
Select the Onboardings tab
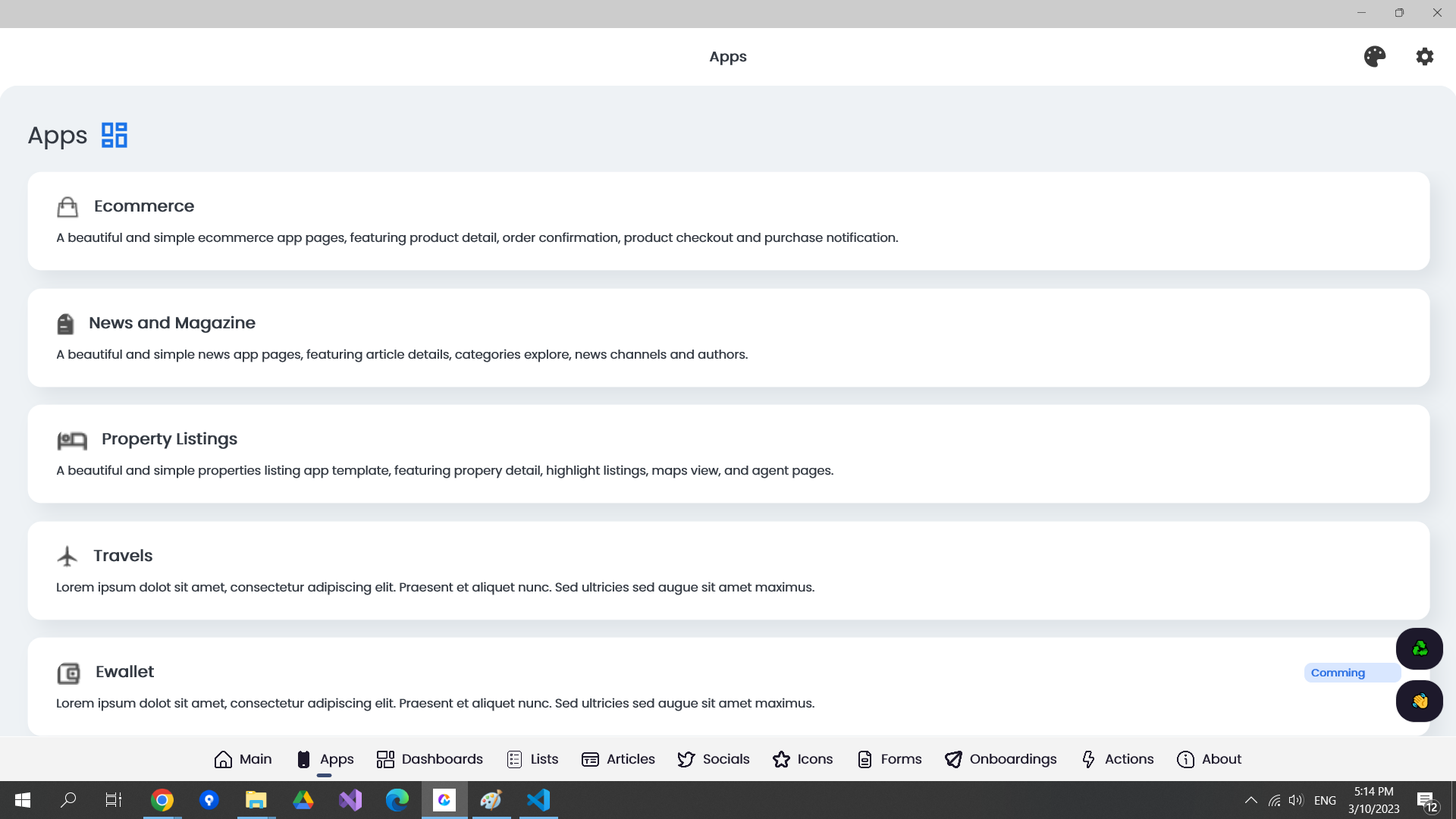1000,759
